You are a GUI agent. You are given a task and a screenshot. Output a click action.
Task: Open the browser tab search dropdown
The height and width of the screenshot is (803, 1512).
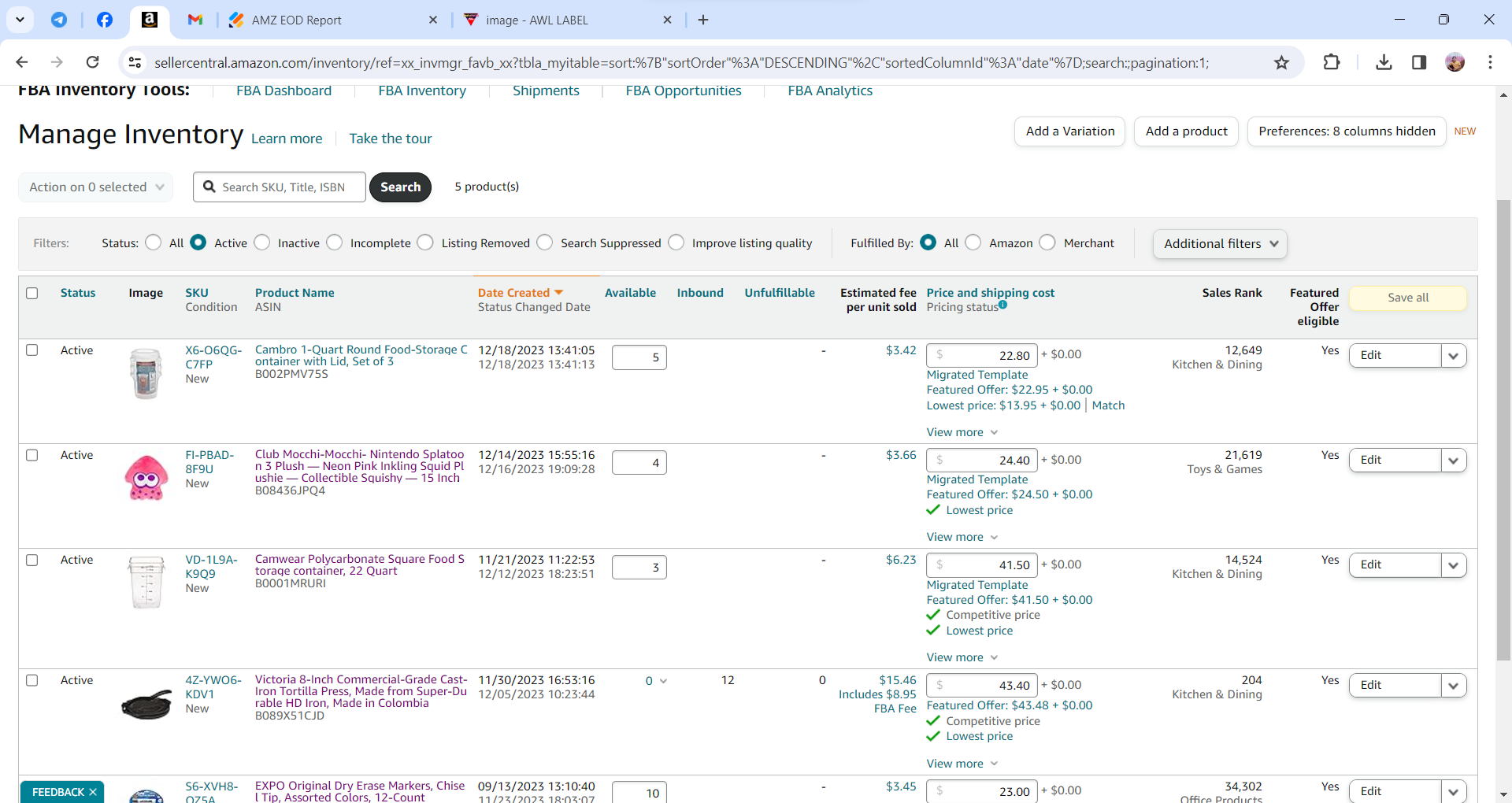coord(20,20)
